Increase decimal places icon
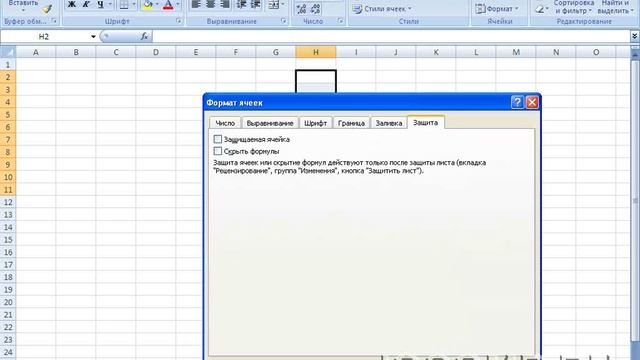 pos(301,9)
